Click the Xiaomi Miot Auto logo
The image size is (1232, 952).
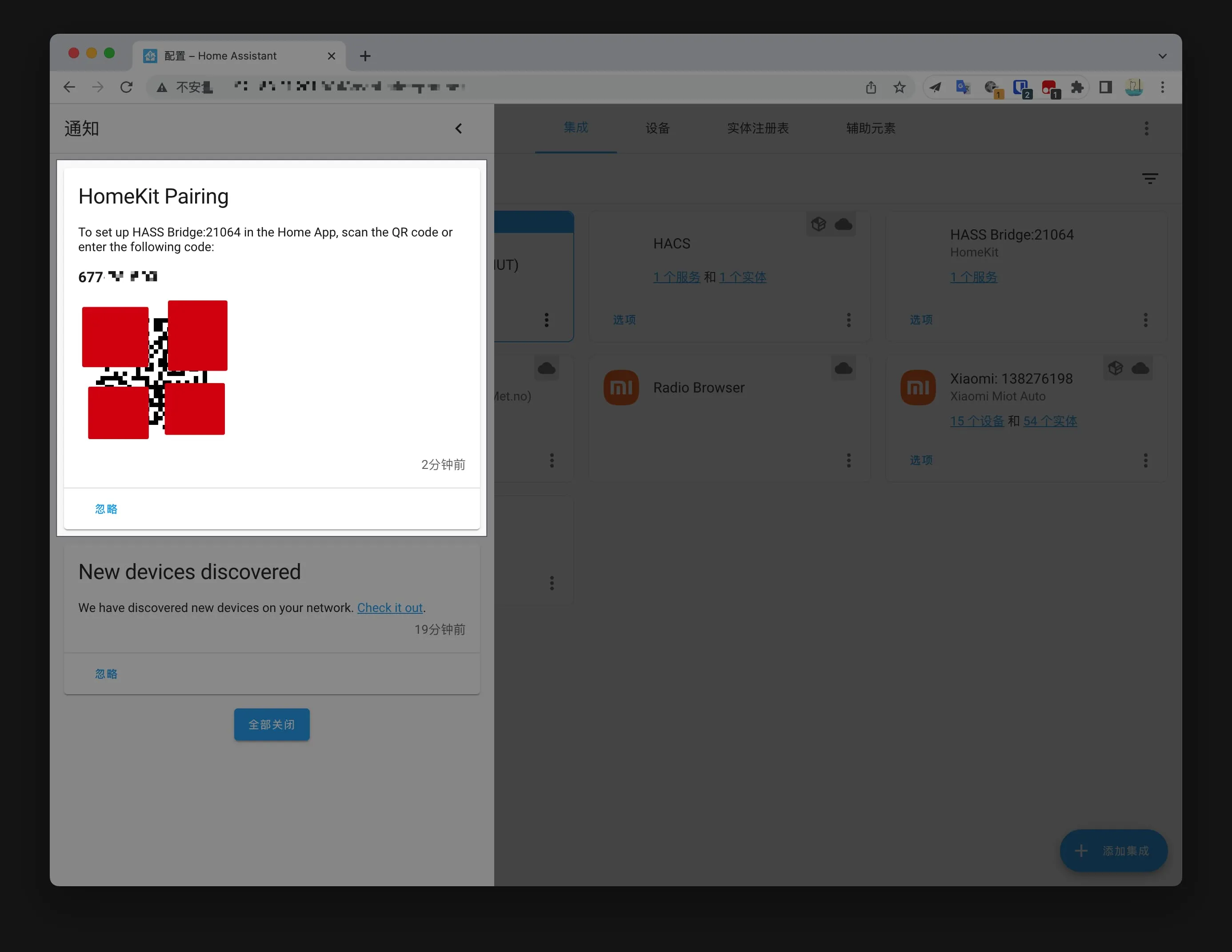click(x=917, y=388)
